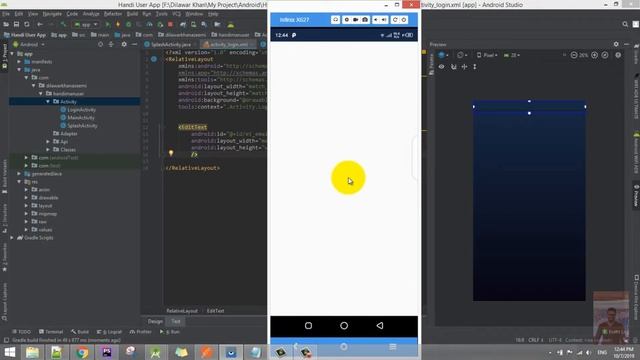Open the TODO tool window
The width and height of the screenshot is (640, 360).
point(22,332)
